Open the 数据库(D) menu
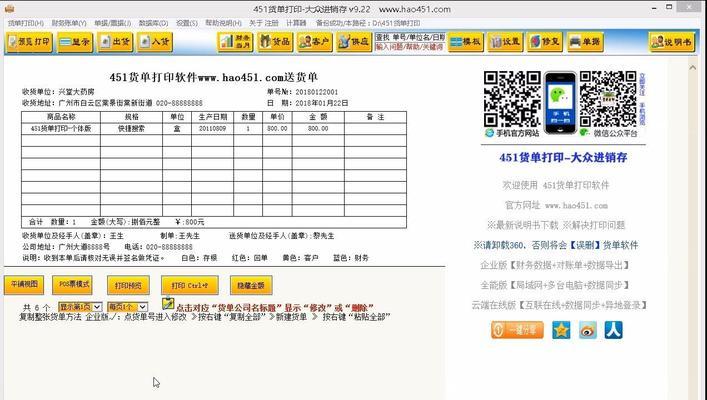The width and height of the screenshot is (707, 400). [x=153, y=23]
